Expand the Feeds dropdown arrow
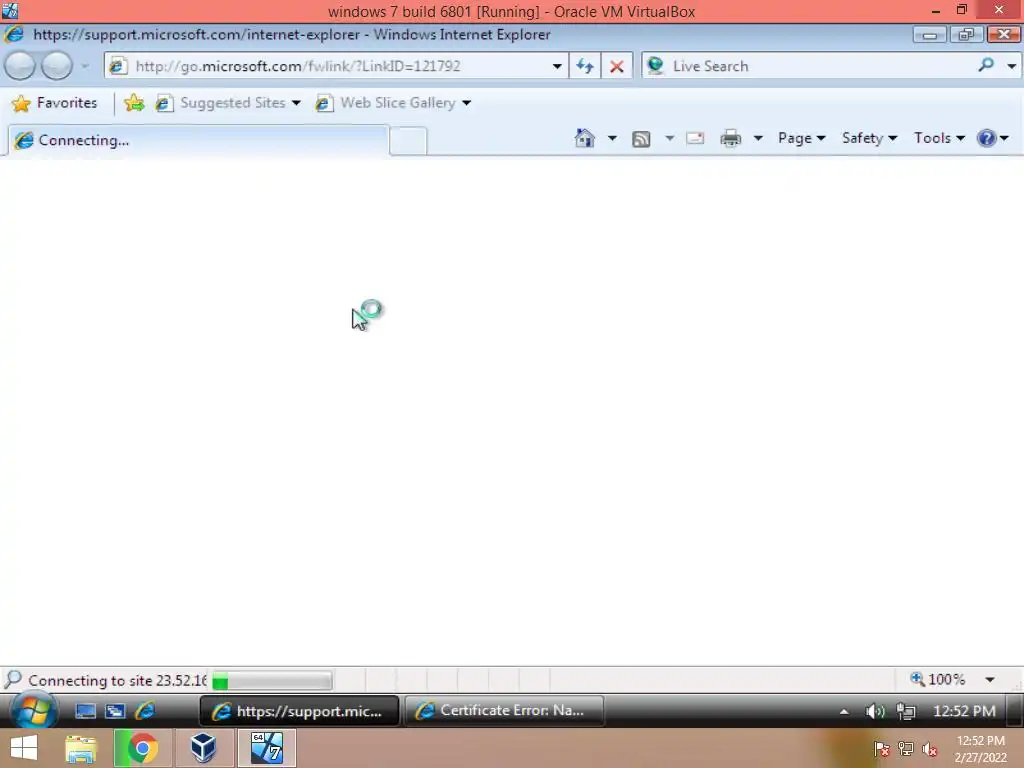Viewport: 1024px width, 768px height. click(669, 138)
